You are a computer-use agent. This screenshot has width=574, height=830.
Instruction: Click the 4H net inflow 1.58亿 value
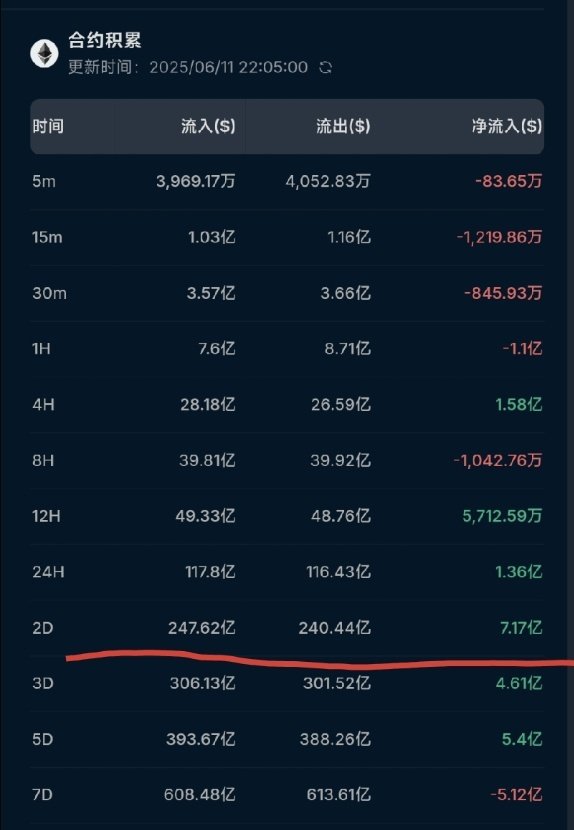(518, 405)
